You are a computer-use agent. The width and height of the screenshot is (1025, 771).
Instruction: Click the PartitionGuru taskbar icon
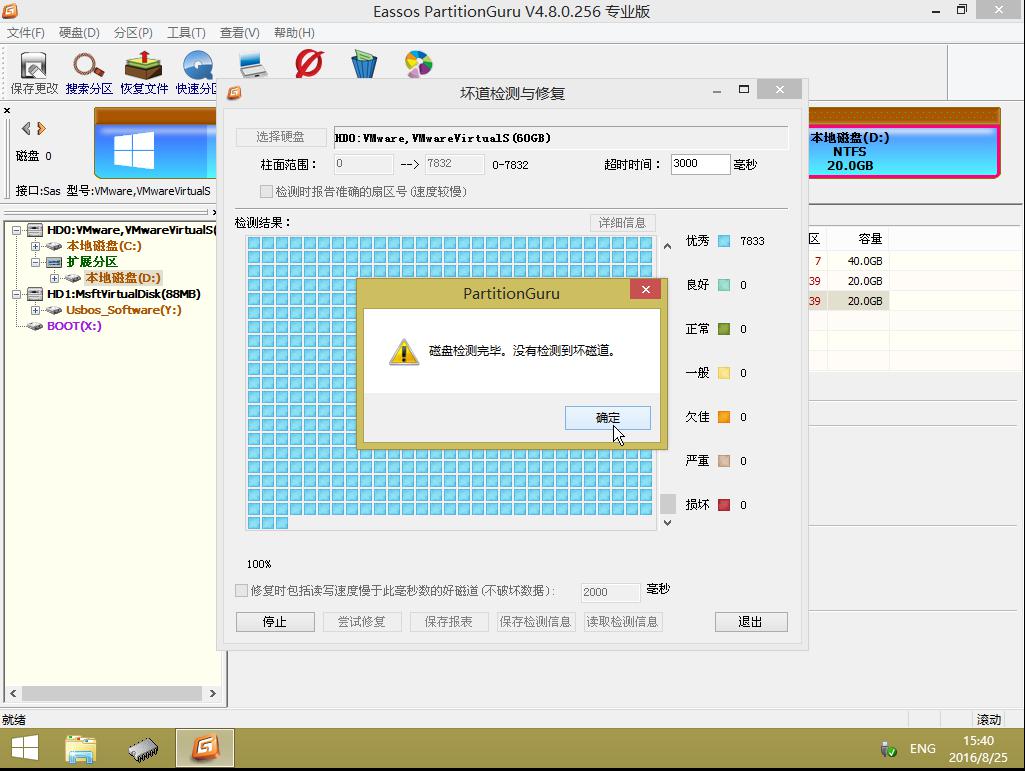point(205,748)
